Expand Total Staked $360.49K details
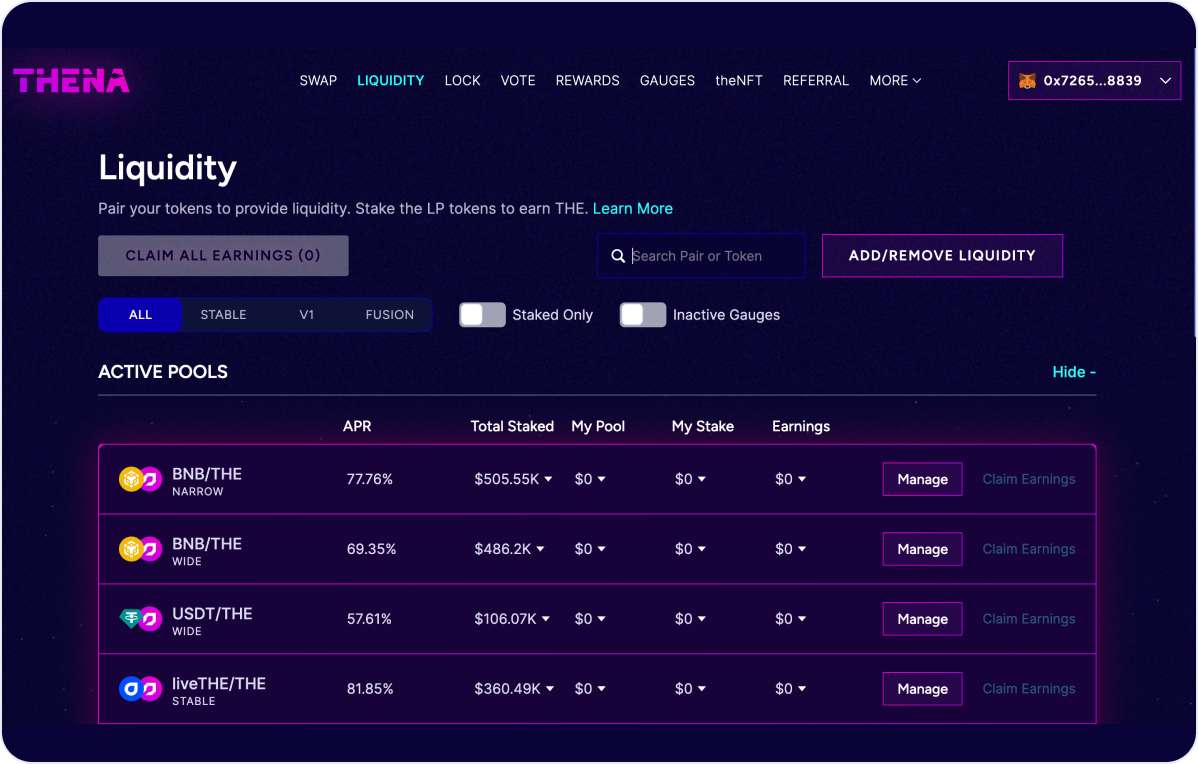This screenshot has height=764, width=1198. [x=549, y=688]
